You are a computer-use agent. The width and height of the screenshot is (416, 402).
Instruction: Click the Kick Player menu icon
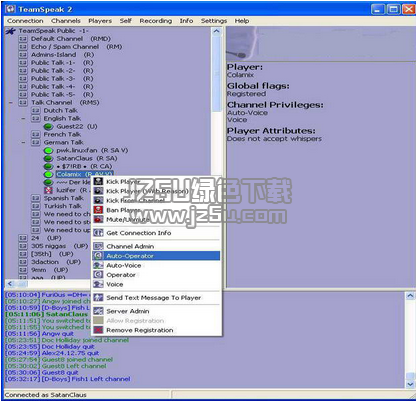coord(98,182)
